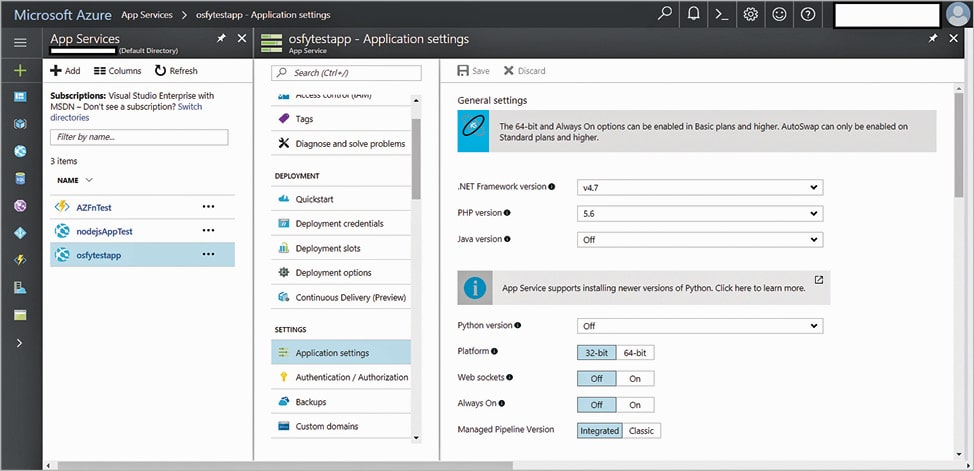Click the feedback smiley icon
Screen dimensions: 974x471
click(780, 14)
